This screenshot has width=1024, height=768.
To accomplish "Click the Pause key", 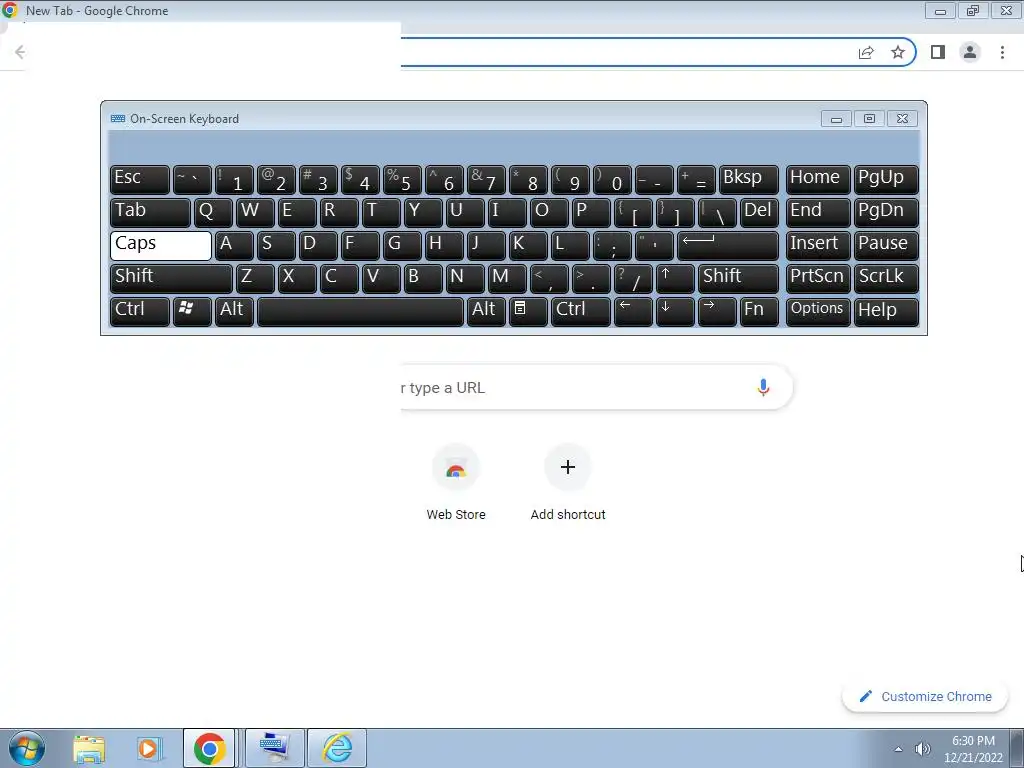I will coord(886,246).
